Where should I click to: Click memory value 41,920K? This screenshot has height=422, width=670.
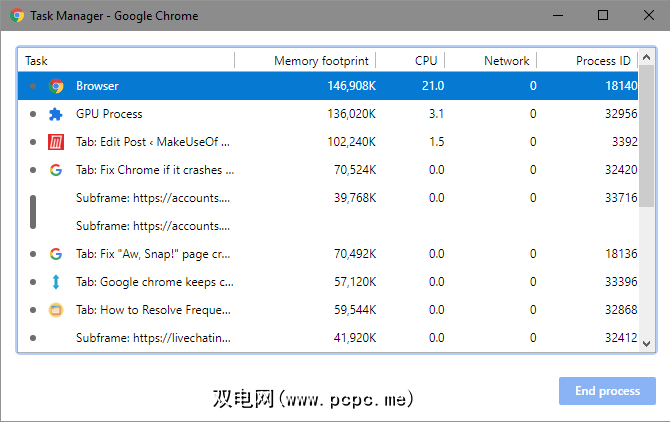tap(355, 338)
